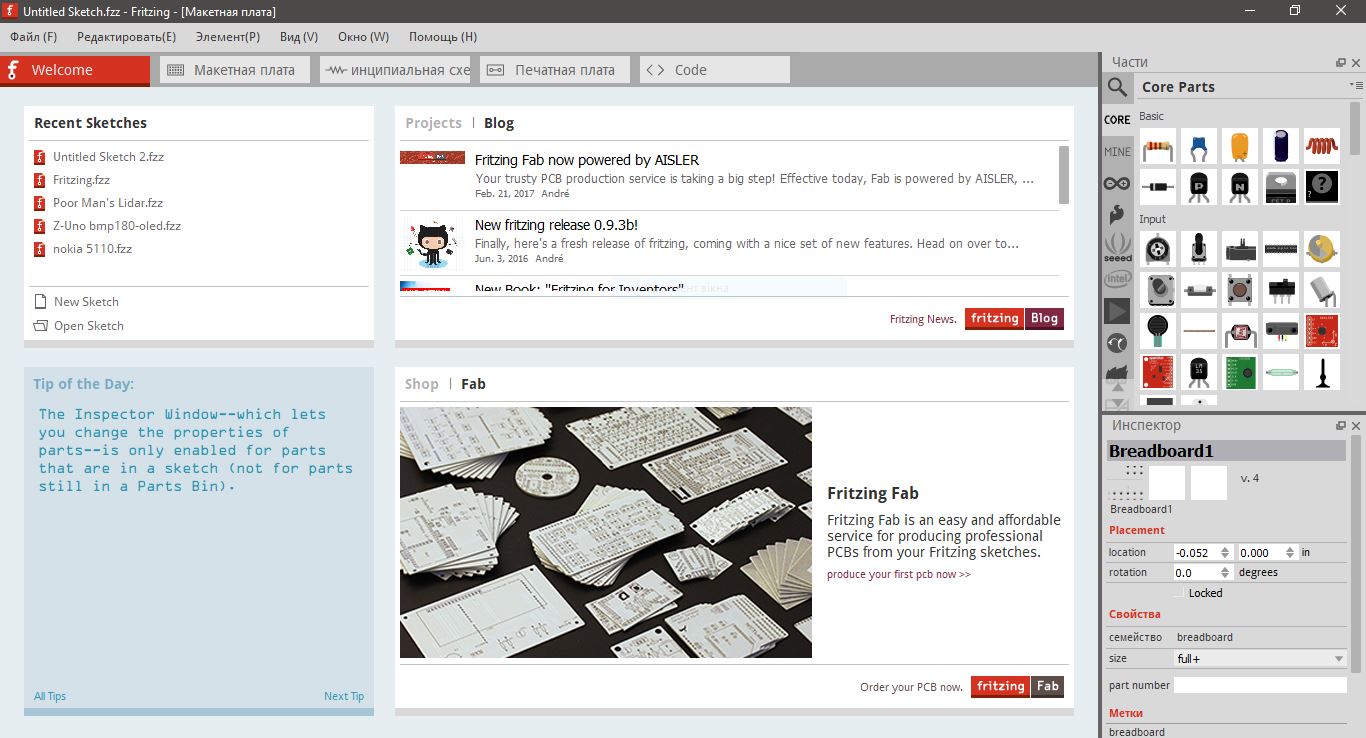Pick the dark electrolytic capacitor part
The width and height of the screenshot is (1366, 738).
click(1281, 146)
